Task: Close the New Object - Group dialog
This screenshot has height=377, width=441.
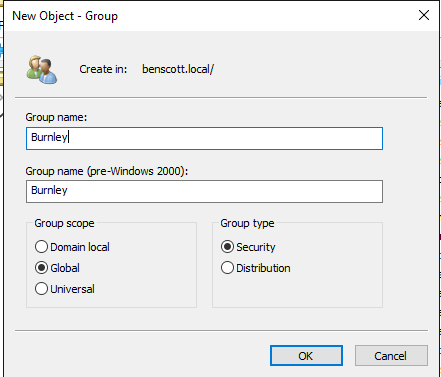Action: pos(424,15)
